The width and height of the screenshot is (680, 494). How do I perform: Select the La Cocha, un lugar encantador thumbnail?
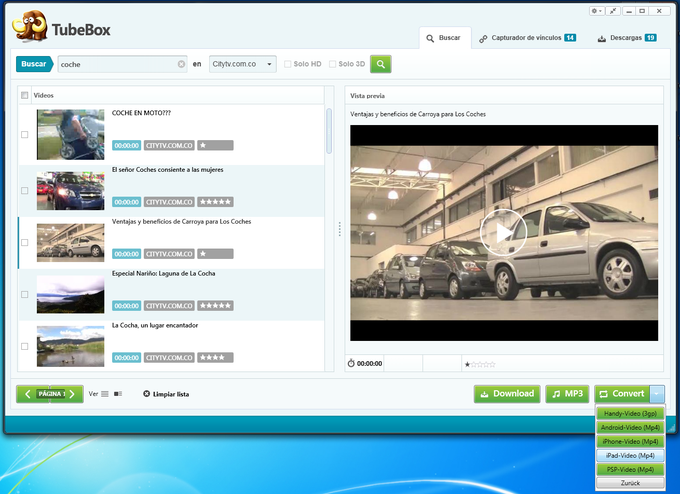(x=71, y=347)
